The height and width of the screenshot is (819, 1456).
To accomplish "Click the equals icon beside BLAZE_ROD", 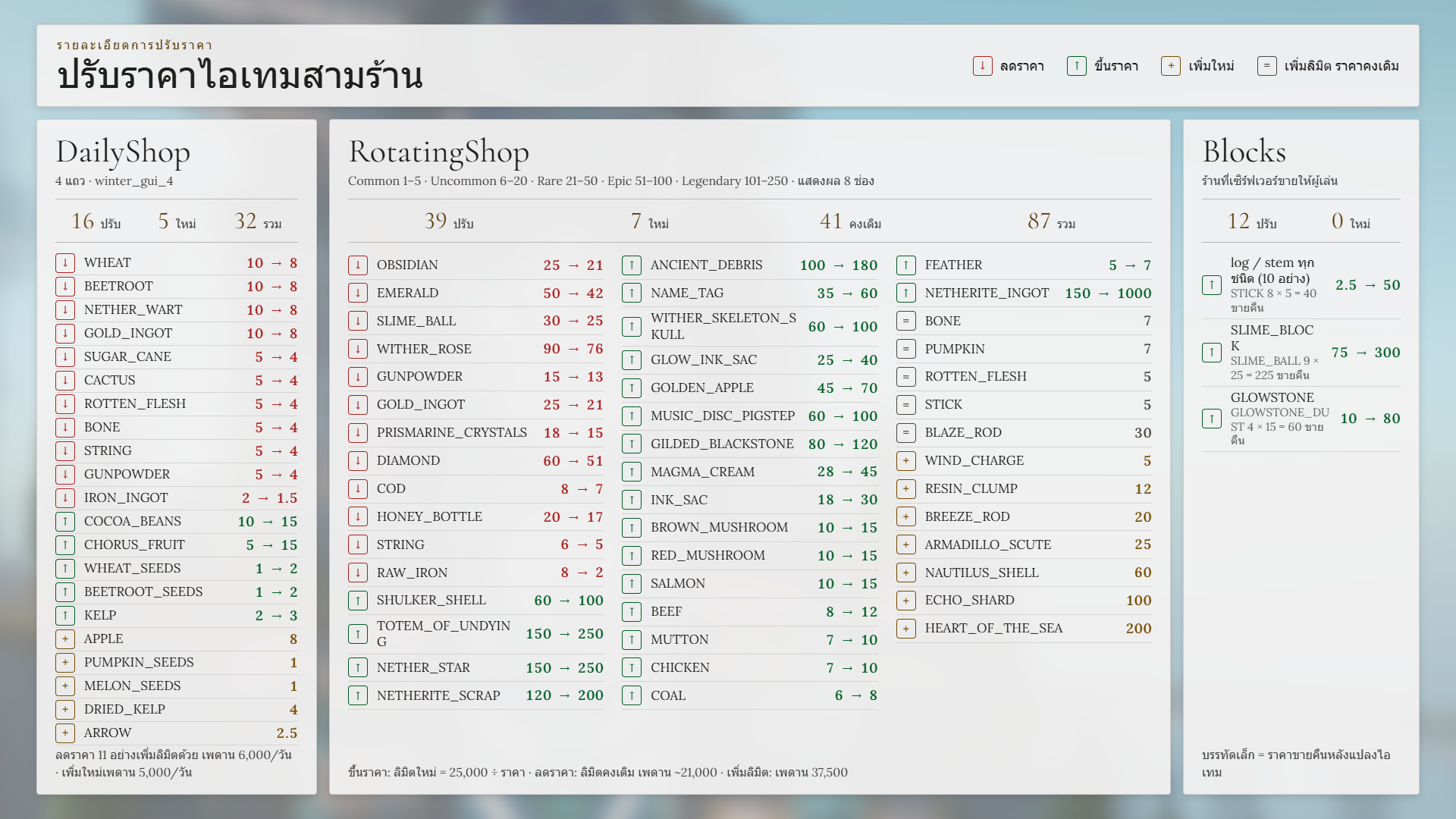I will pyautogui.click(x=906, y=433).
